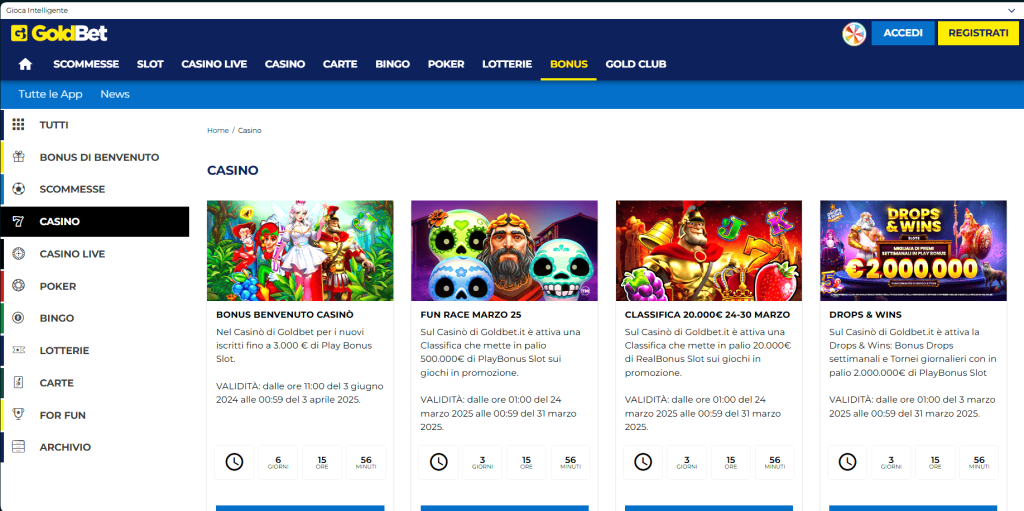Click the REGISTRATI button
This screenshot has height=511, width=1024.
pos(978,33)
